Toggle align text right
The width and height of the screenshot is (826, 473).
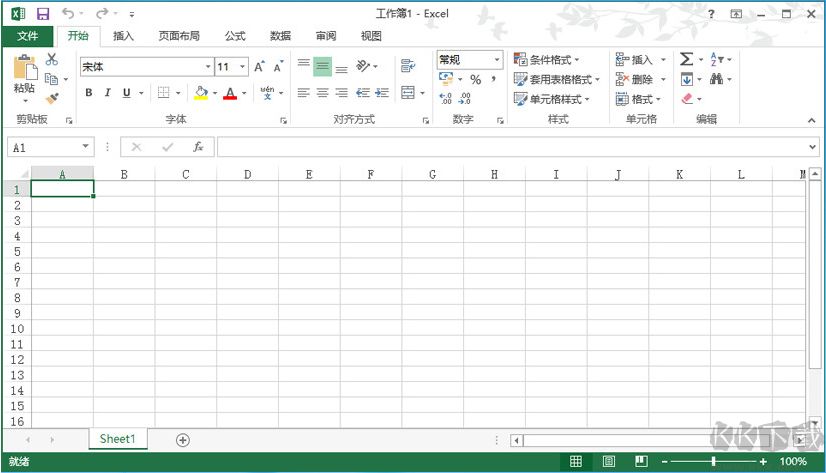coord(341,93)
